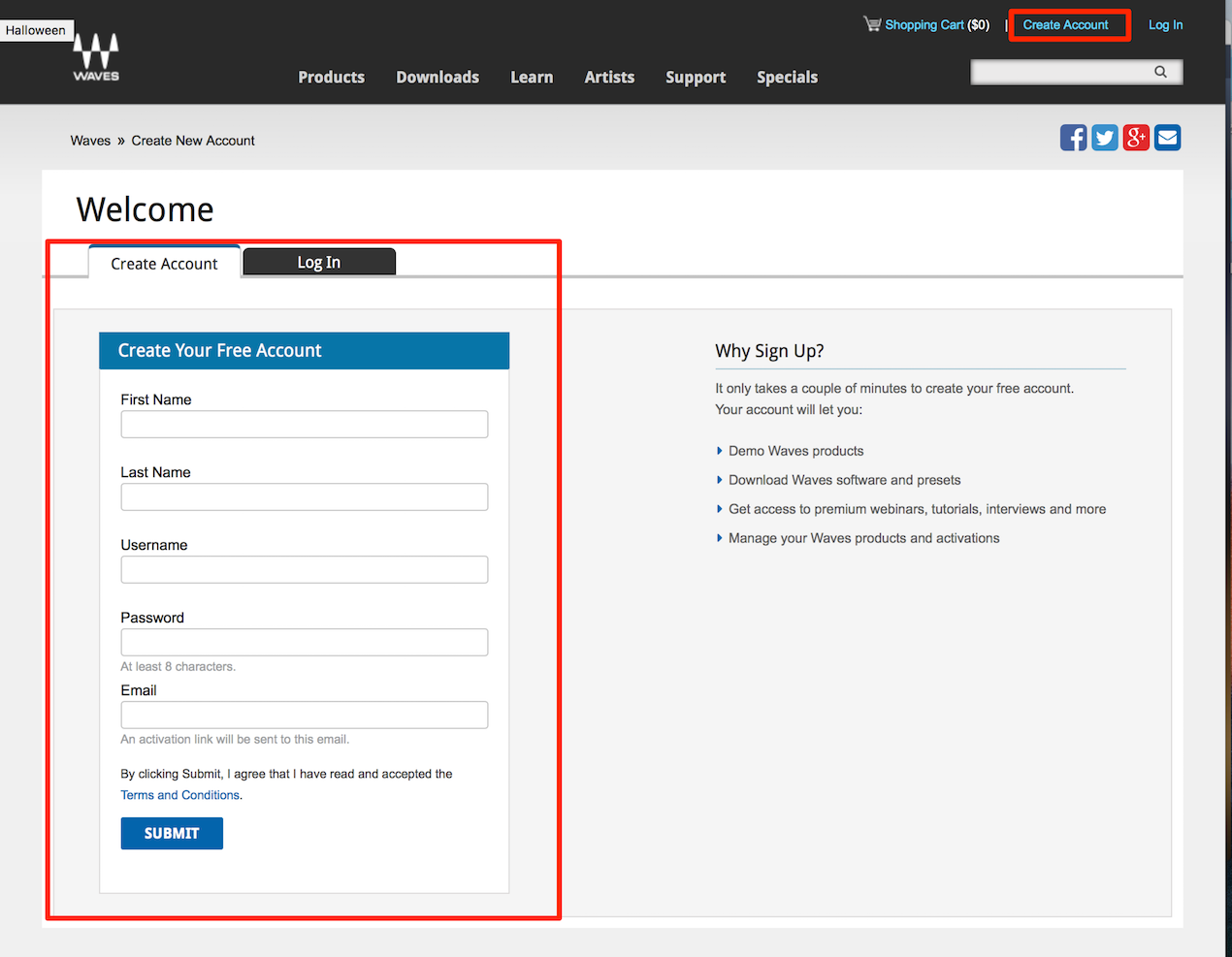Open the Learn menu

tap(532, 78)
